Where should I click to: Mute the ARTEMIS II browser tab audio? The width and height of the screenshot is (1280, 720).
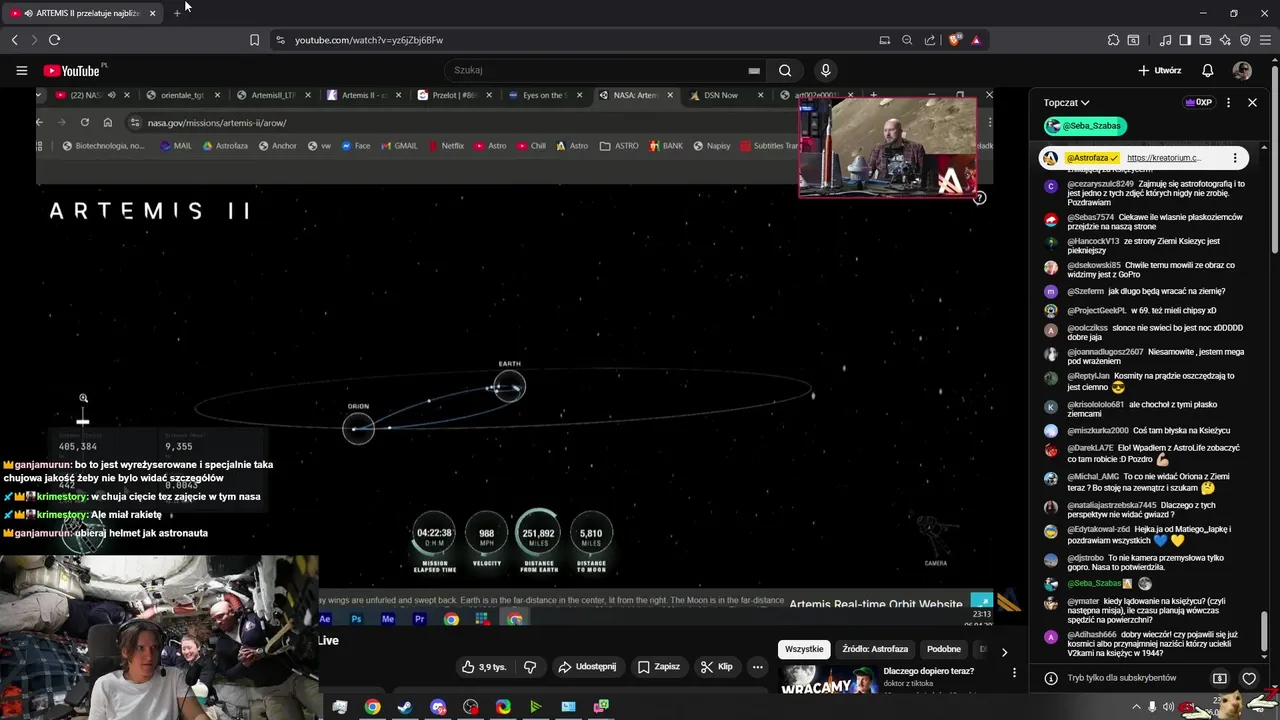point(29,13)
